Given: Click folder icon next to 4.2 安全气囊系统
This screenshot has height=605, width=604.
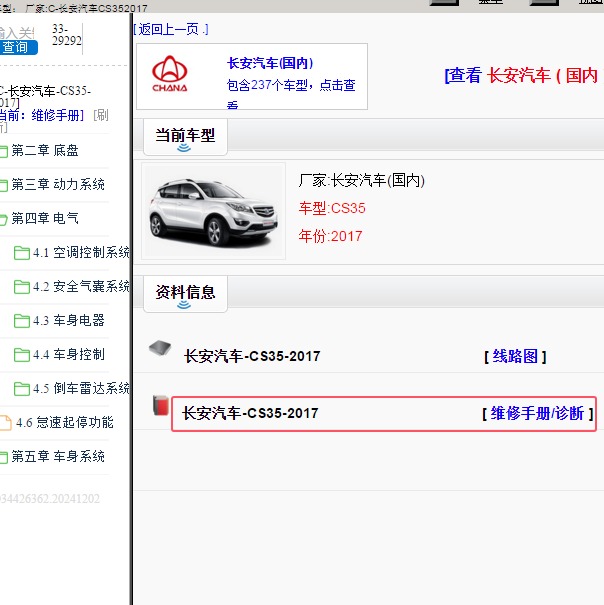Looking at the screenshot, I should (x=22, y=287).
